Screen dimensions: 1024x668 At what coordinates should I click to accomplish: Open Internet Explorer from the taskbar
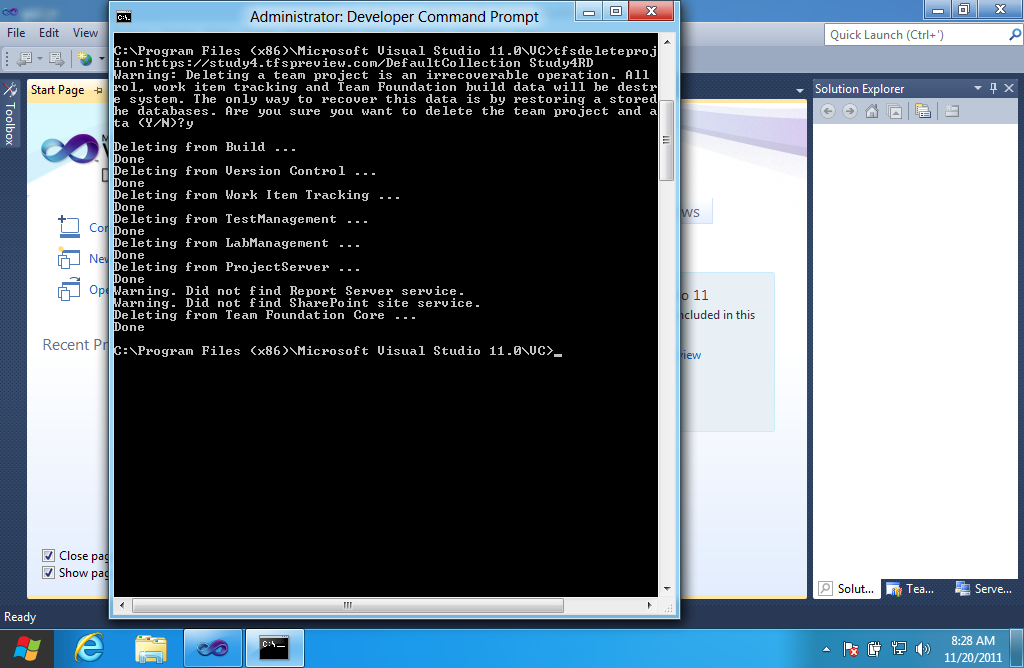[89, 648]
